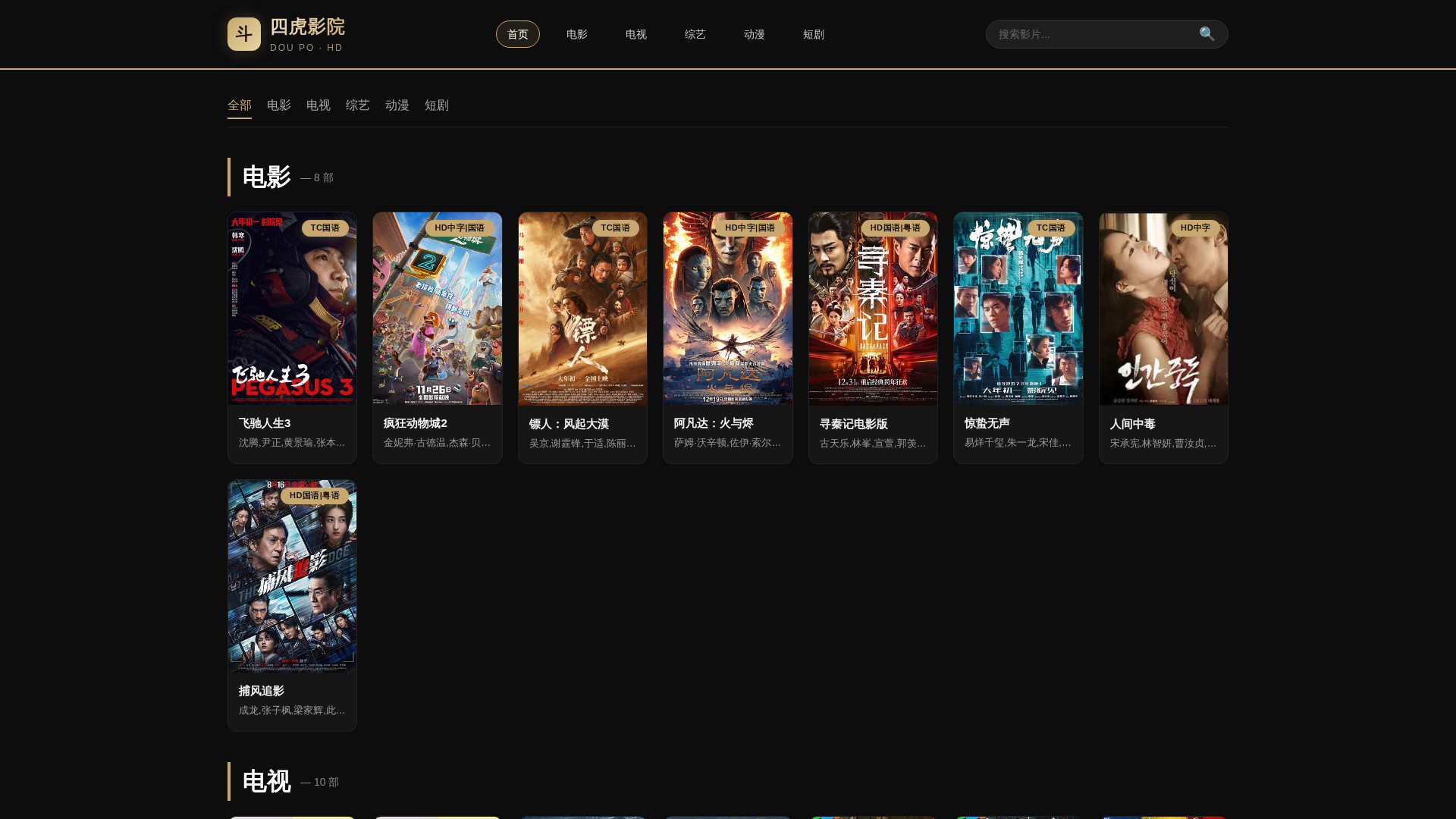1456x819 pixels.
Task: Click the HD国语|粤语 badge on 捕风追影
Action: [x=315, y=496]
